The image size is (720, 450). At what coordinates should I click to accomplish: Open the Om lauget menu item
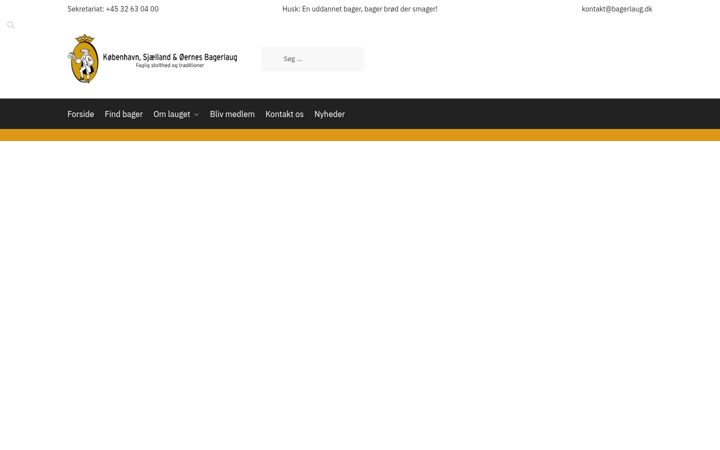(x=172, y=114)
